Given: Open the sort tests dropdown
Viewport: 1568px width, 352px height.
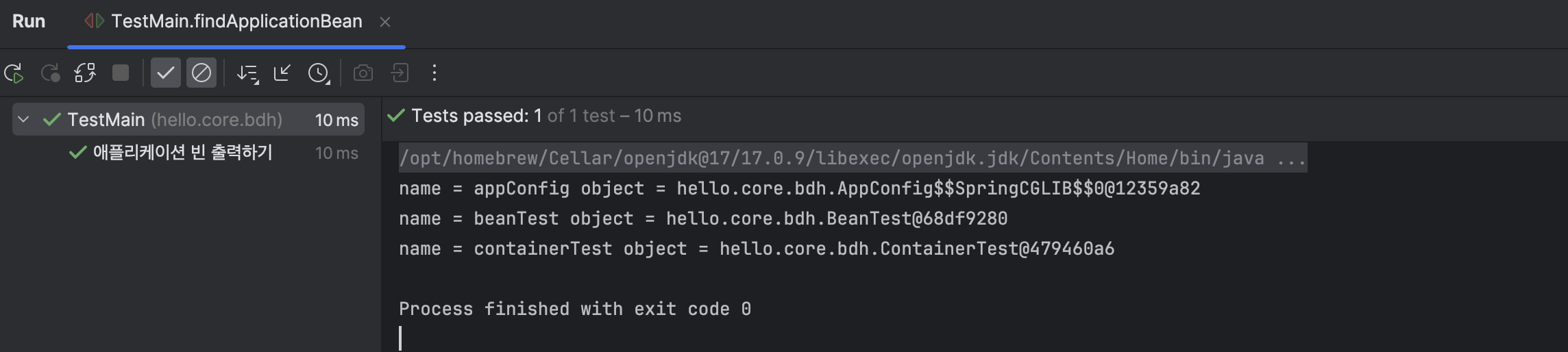Looking at the screenshot, I should coord(247,73).
